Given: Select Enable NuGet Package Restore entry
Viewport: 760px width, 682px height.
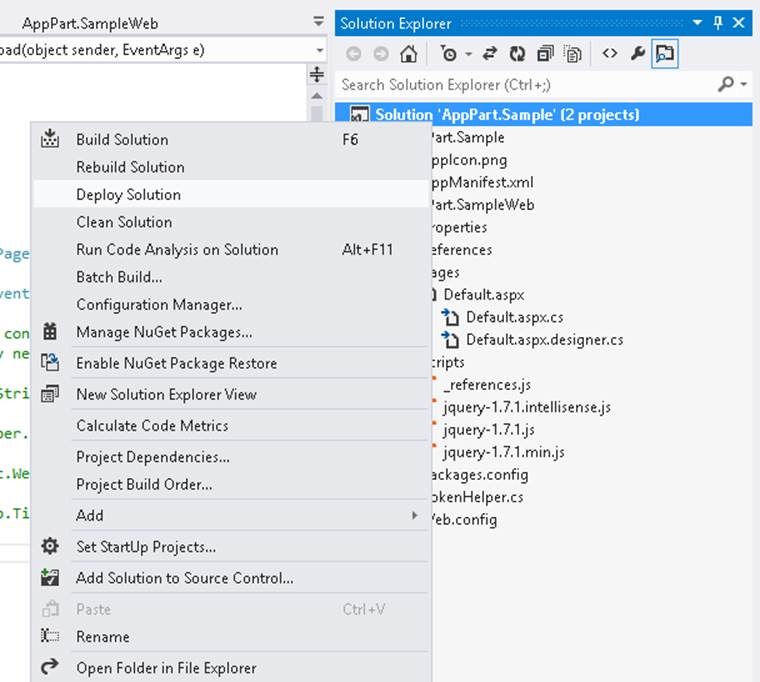Looking at the screenshot, I should pyautogui.click(x=176, y=364).
